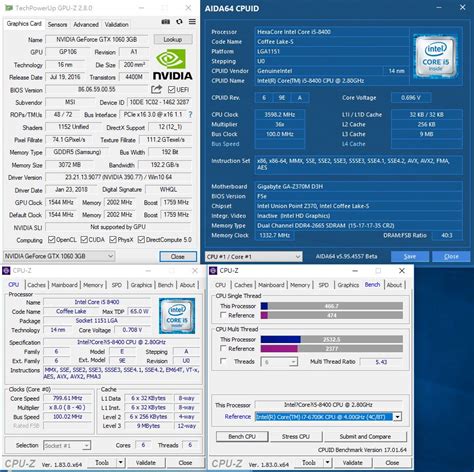Click Validate in left CPU-Z window
The height and width of the screenshot is (472, 474).
146,463
